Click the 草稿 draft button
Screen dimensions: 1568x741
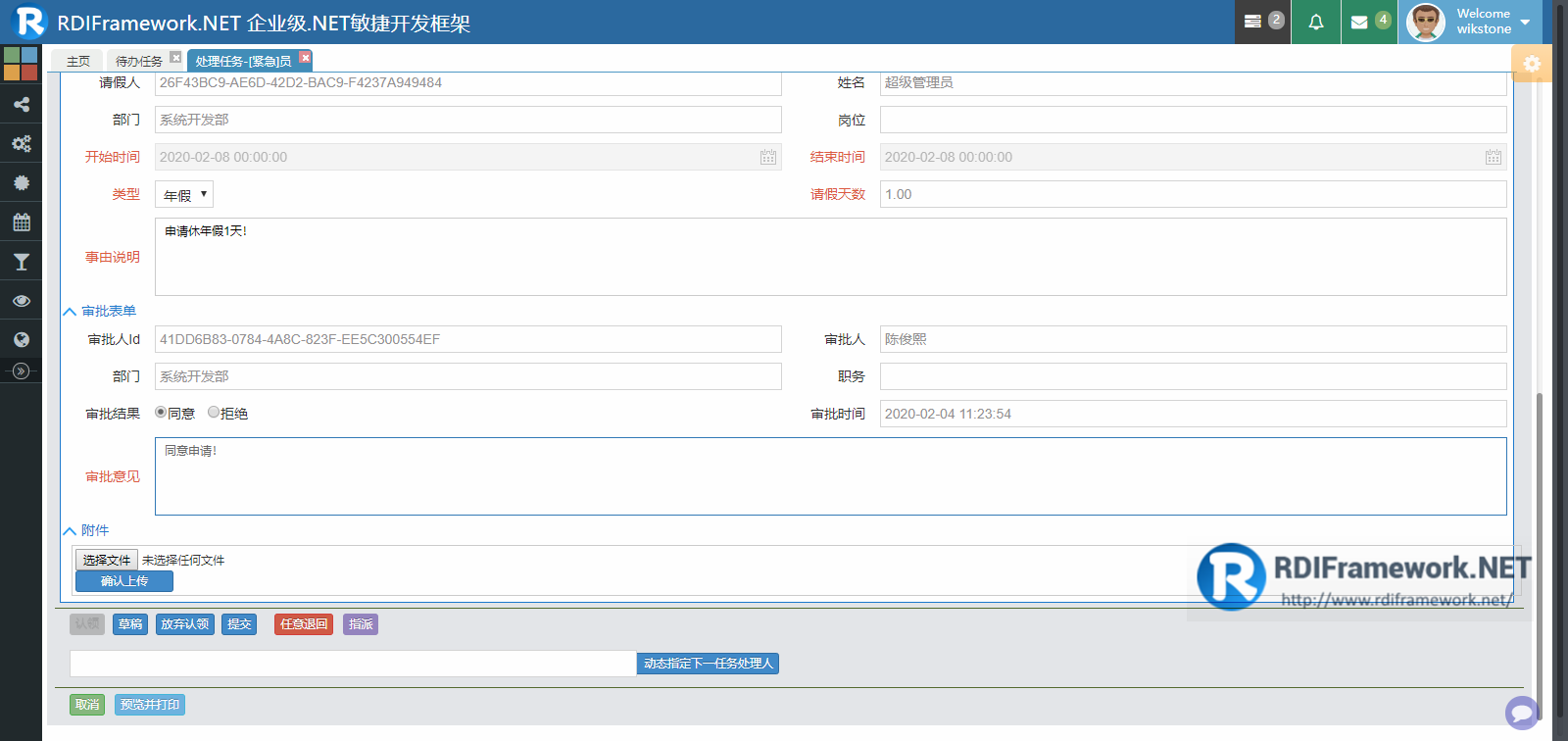[x=130, y=624]
